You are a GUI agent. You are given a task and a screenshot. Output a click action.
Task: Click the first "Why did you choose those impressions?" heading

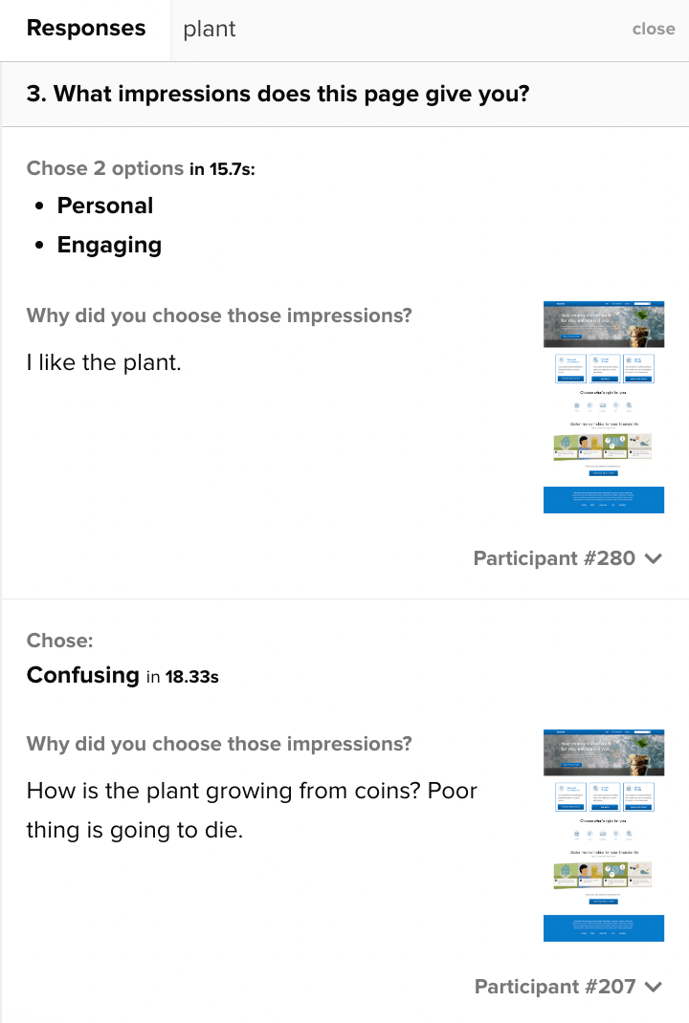coord(219,316)
